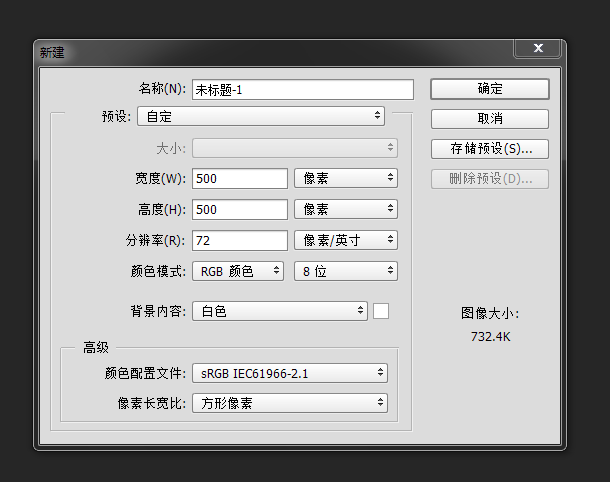Click the 高度(H) input field
Viewport: 610px width, 482px height.
pyautogui.click(x=240, y=210)
